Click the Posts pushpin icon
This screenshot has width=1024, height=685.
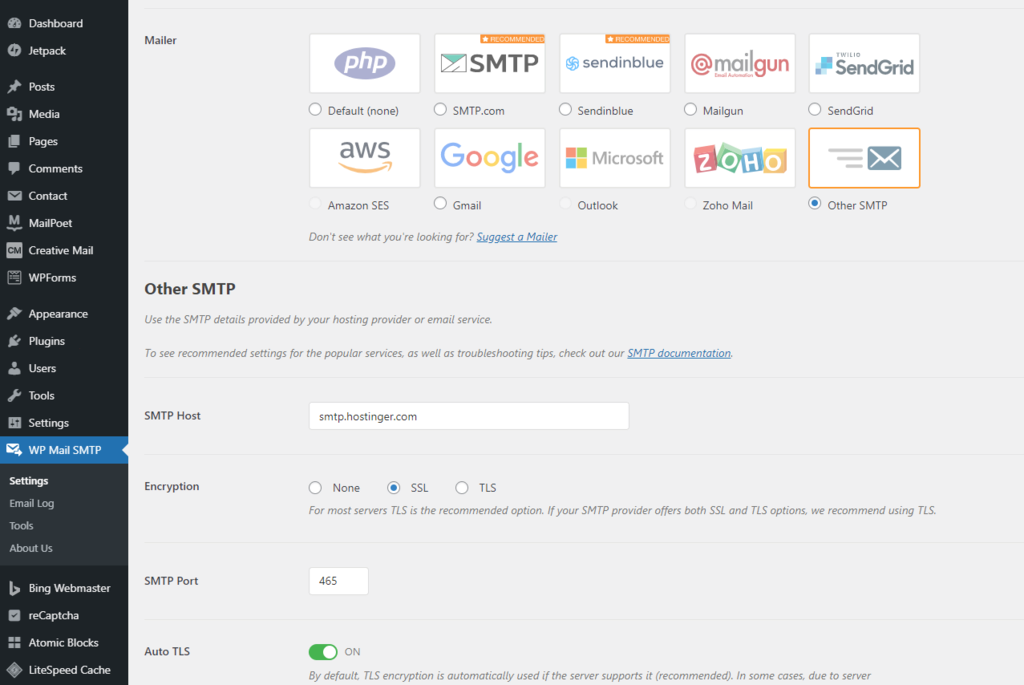pyautogui.click(x=14, y=87)
